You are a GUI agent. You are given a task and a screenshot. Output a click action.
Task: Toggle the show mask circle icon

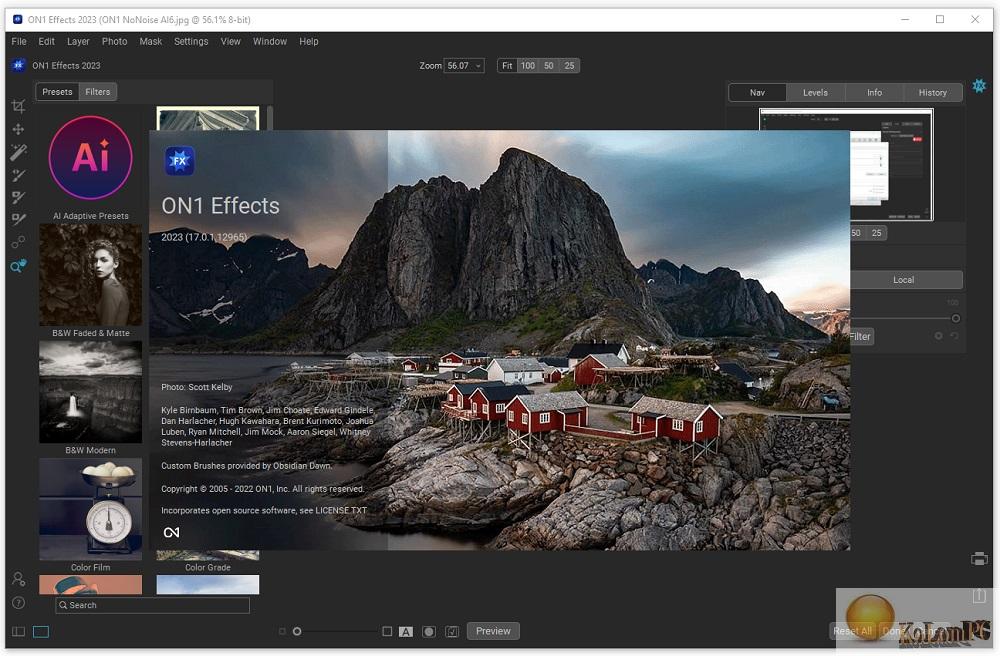429,632
